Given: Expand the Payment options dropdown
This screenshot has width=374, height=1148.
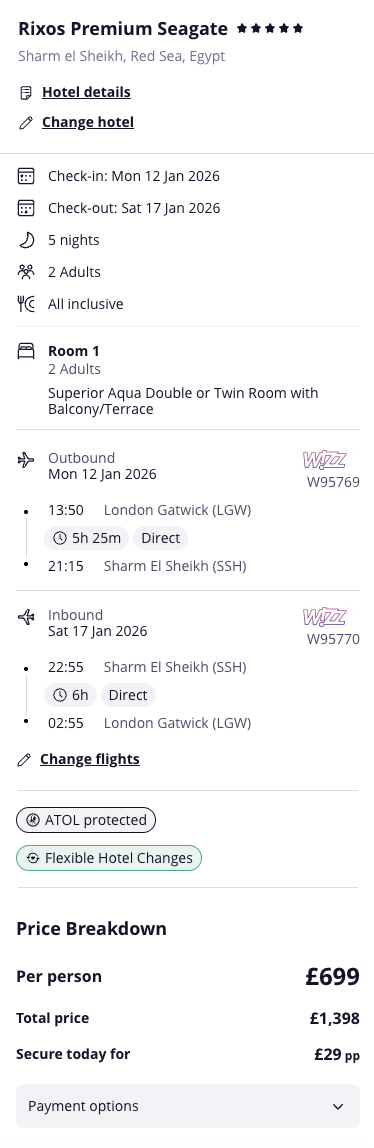Looking at the screenshot, I should 188,1106.
